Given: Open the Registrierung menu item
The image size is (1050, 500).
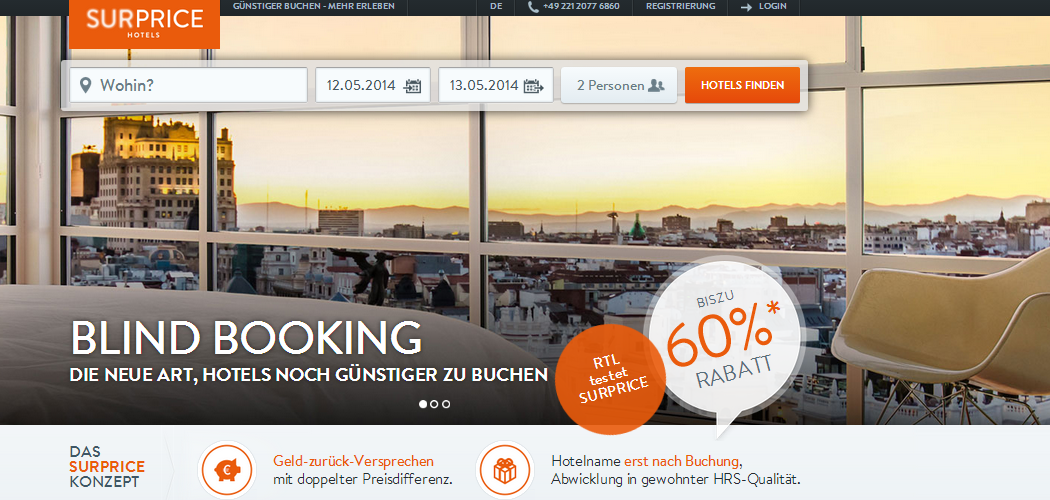Looking at the screenshot, I should (680, 6).
